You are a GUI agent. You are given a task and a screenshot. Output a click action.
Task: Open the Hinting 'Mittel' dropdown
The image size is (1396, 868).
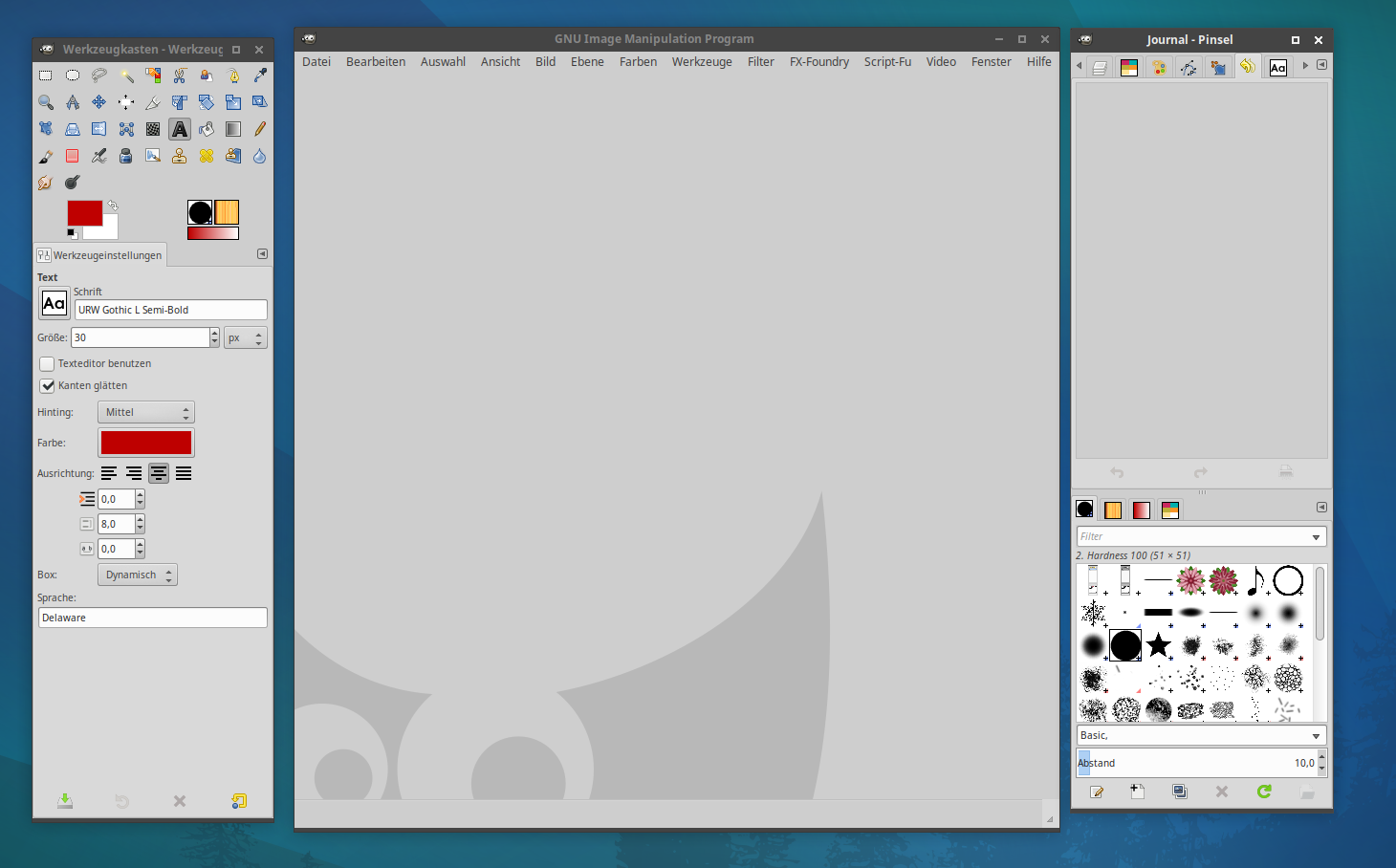point(145,412)
